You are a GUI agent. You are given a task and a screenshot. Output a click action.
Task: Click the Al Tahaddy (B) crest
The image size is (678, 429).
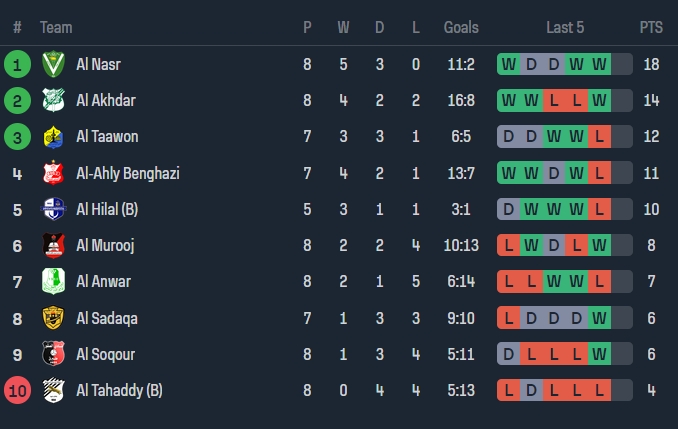[x=53, y=389]
